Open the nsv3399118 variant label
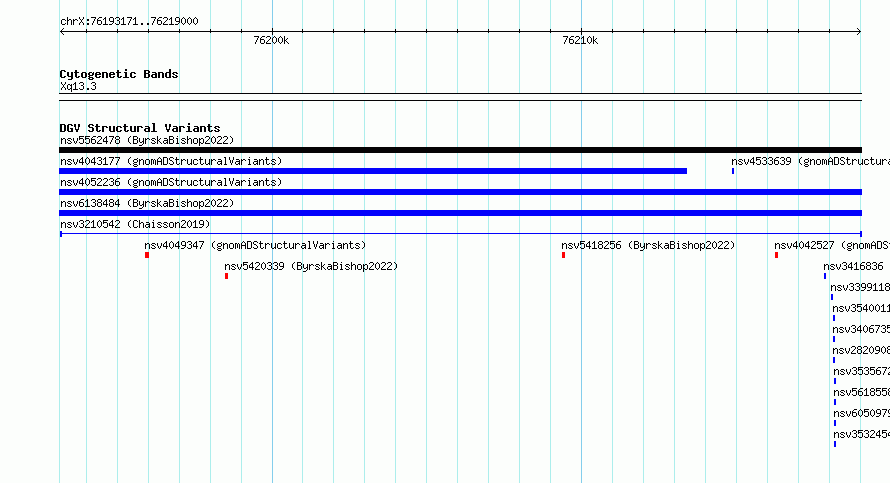Viewport: 890px width, 483px height. (860, 287)
